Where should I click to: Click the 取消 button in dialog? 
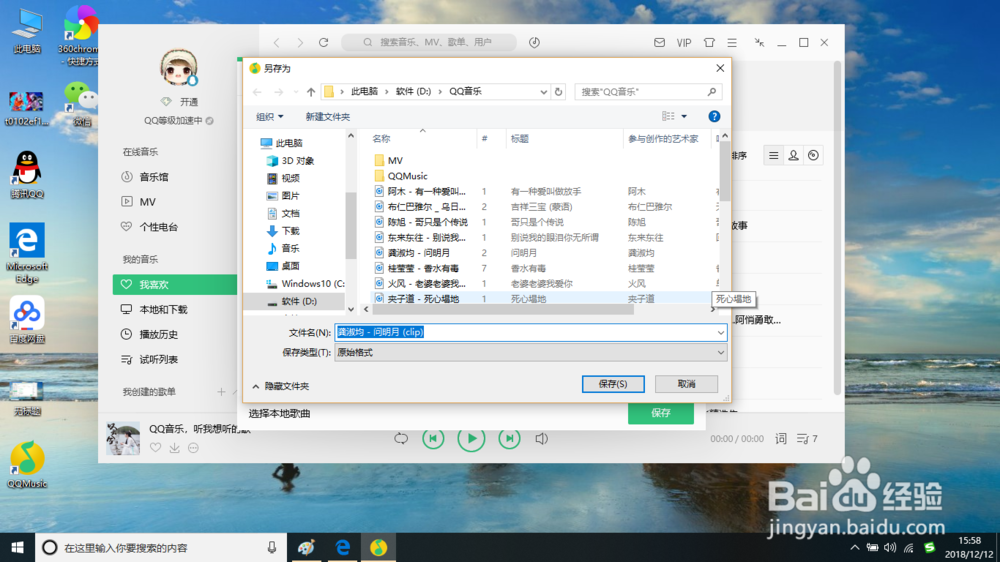[x=686, y=384]
